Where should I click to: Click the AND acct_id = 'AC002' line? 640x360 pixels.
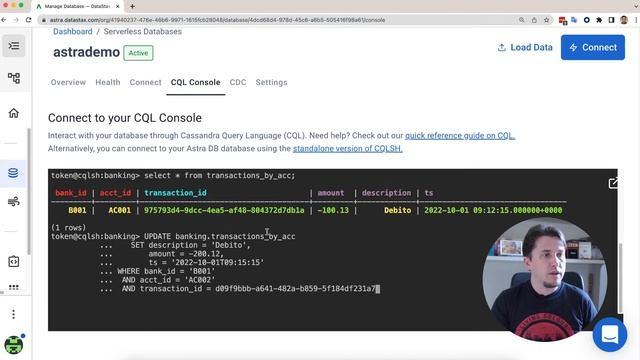pos(168,280)
